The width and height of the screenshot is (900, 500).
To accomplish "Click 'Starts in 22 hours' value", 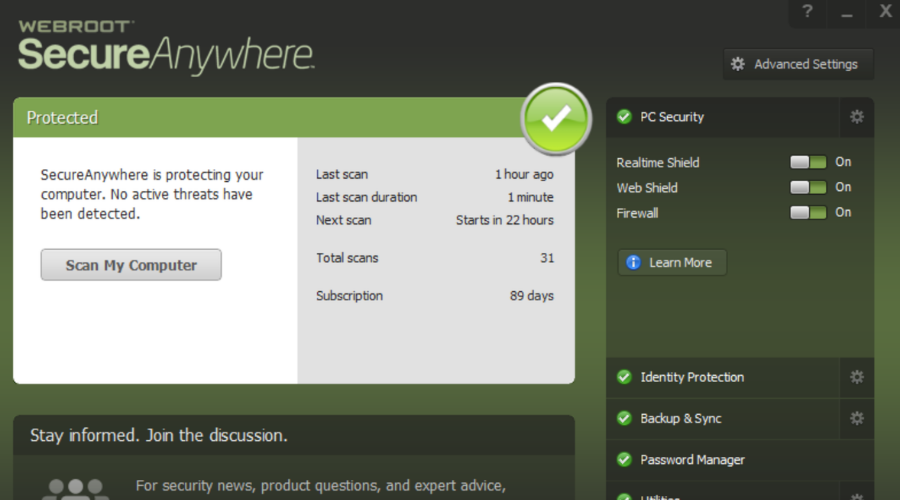I will 505,220.
